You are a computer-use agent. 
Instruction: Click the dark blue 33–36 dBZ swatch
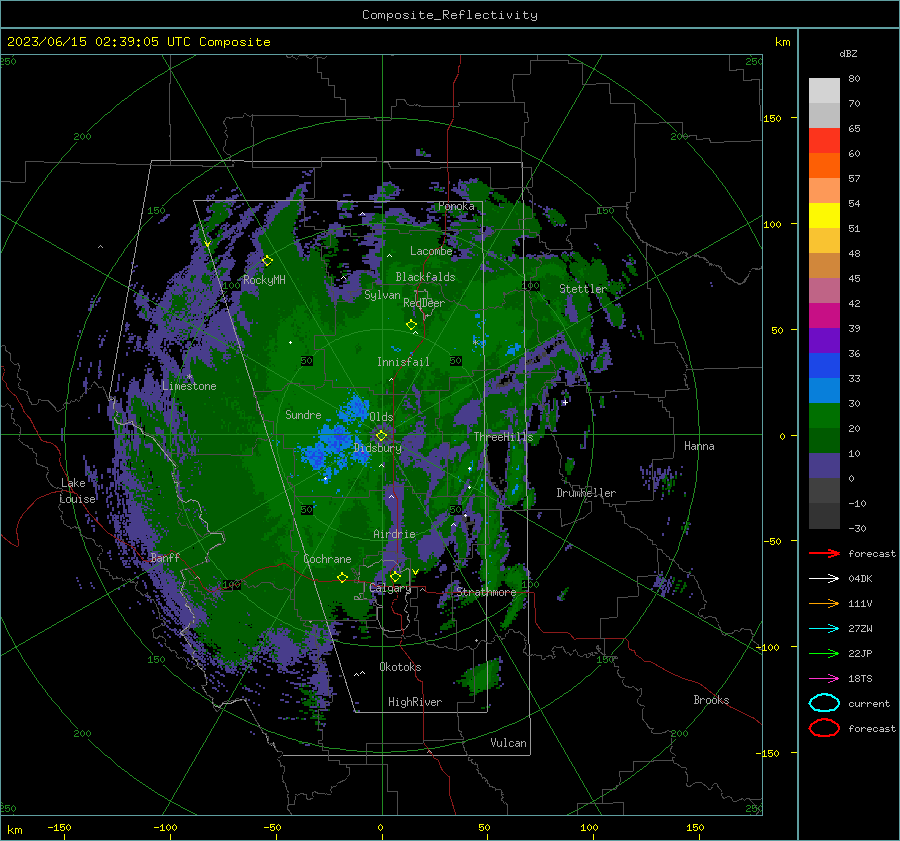824,366
